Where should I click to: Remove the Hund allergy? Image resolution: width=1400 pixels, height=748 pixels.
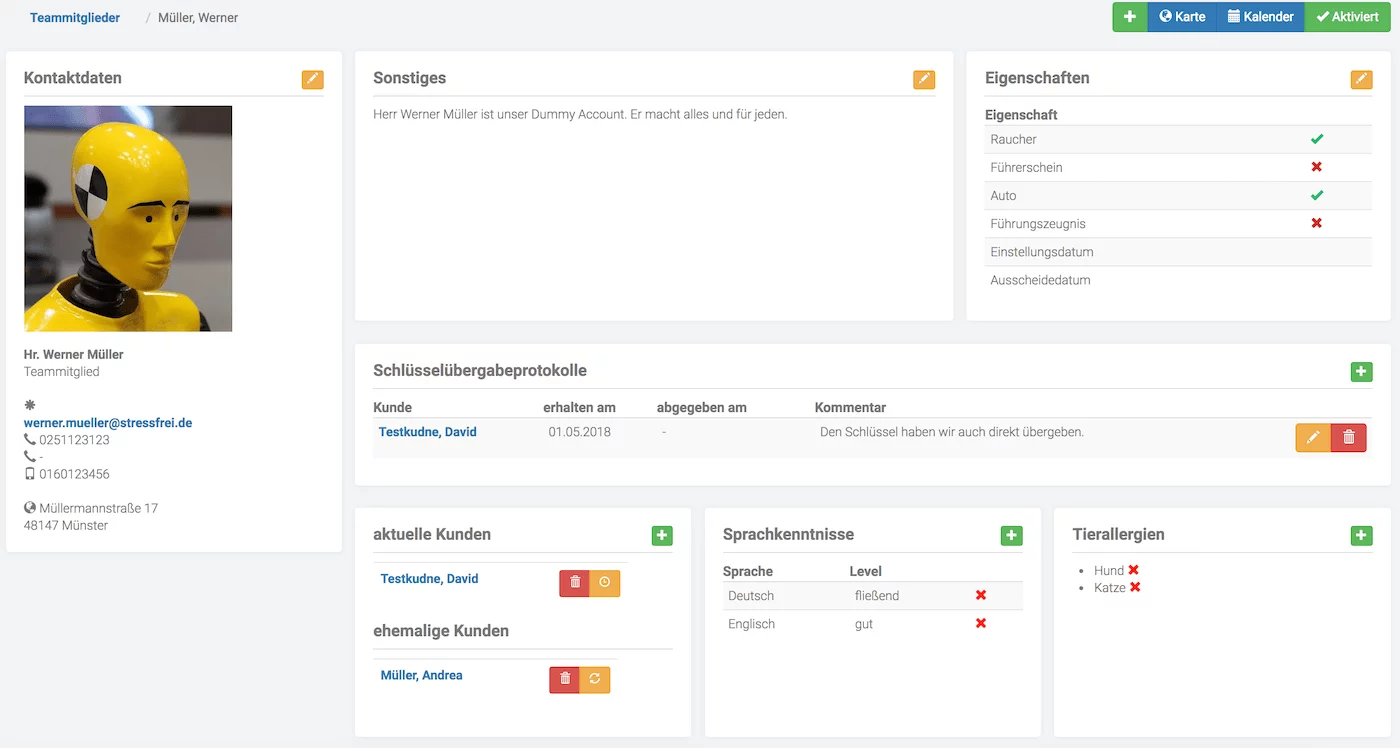click(1134, 570)
